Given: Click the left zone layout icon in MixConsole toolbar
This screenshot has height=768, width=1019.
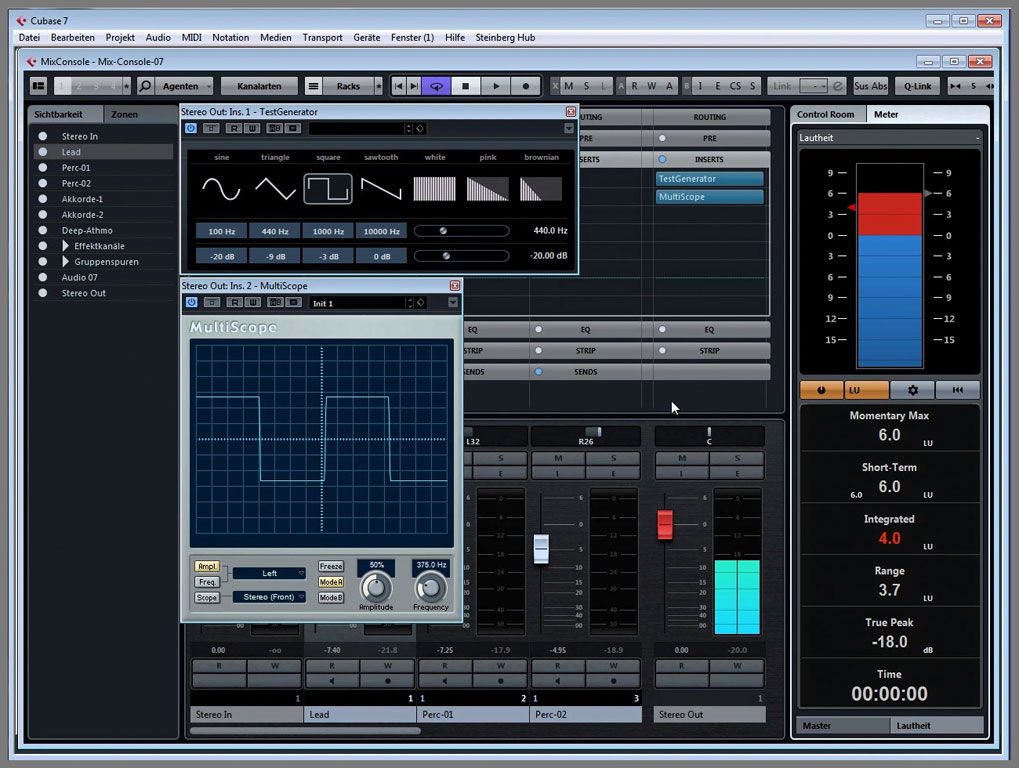Looking at the screenshot, I should click(38, 86).
